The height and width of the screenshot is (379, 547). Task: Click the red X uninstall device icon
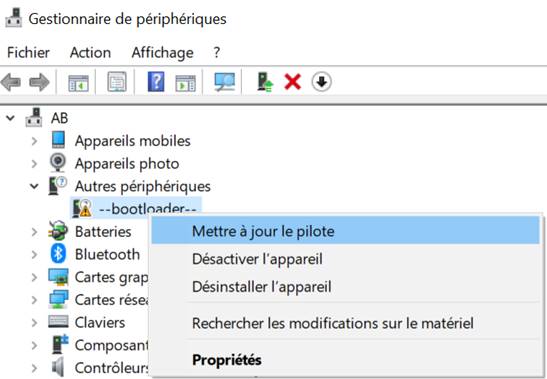click(x=292, y=82)
